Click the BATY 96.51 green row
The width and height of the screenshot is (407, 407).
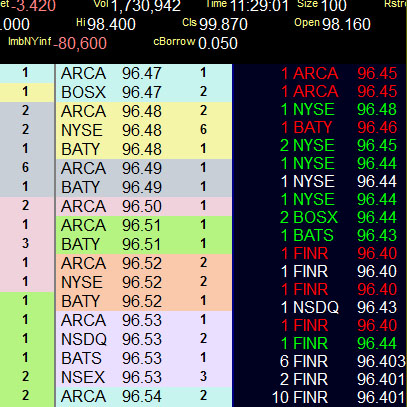144,244
